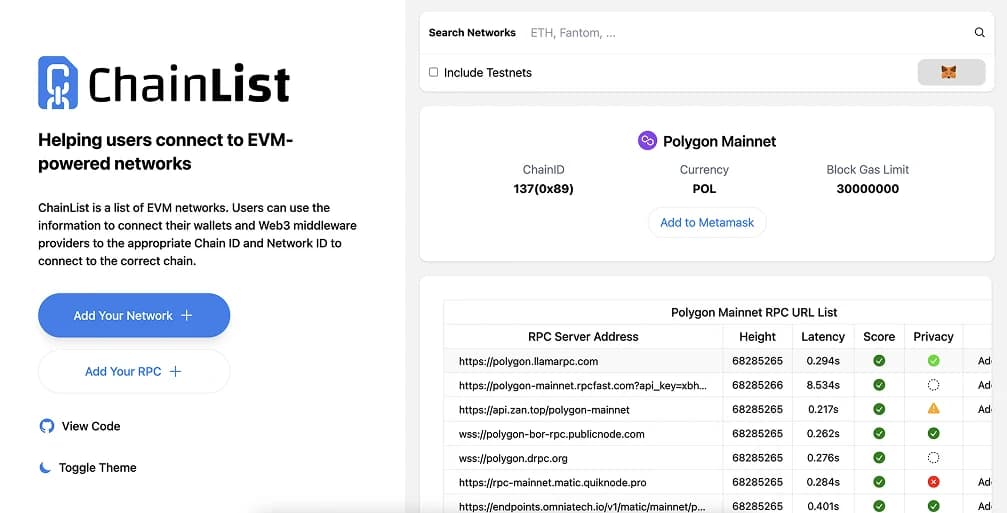Select https://api.zan.top/polygon-mainnet address
Viewport: 1007px width, 513px height.
point(544,410)
